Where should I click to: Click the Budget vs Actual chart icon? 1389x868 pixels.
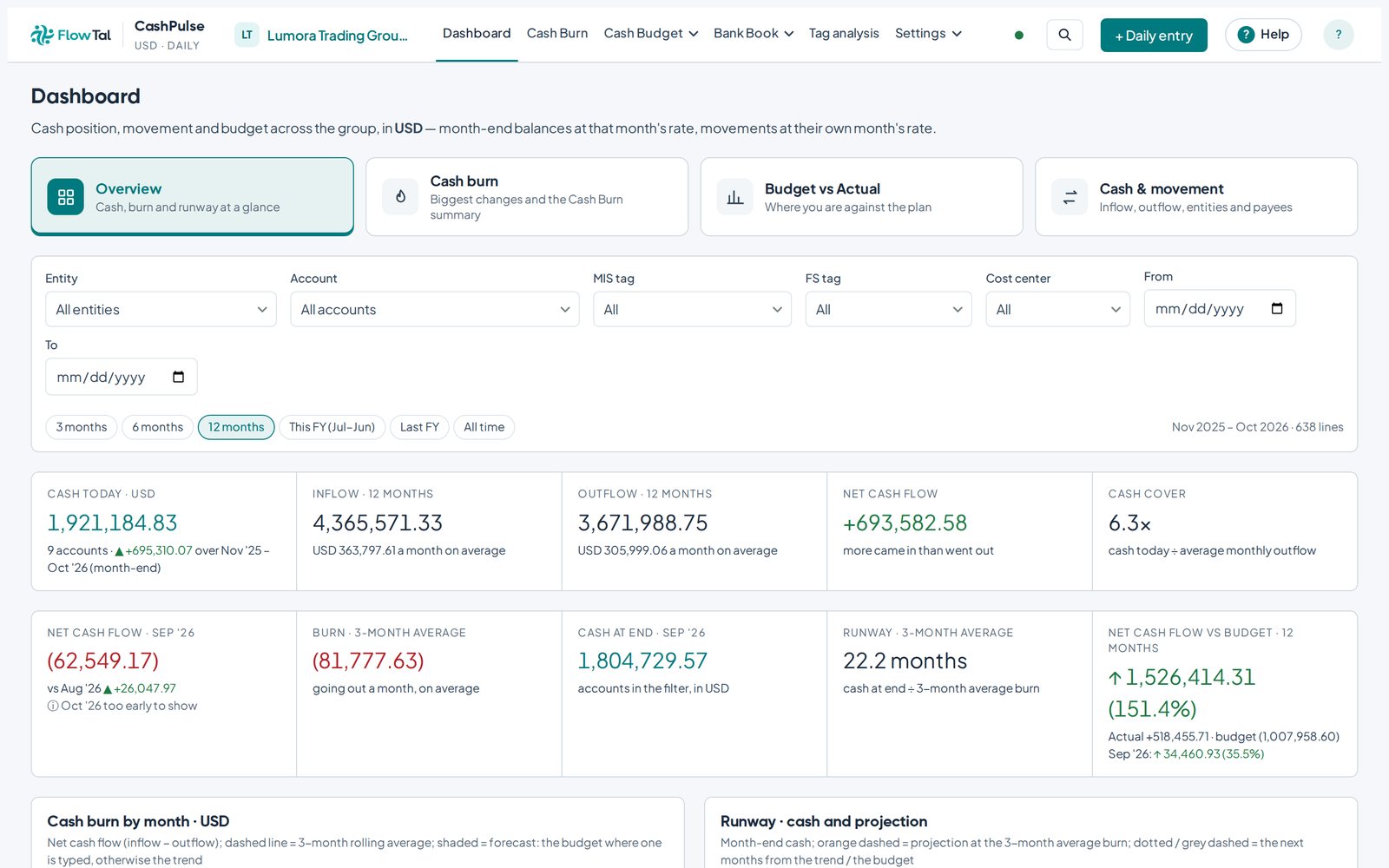pos(734,197)
